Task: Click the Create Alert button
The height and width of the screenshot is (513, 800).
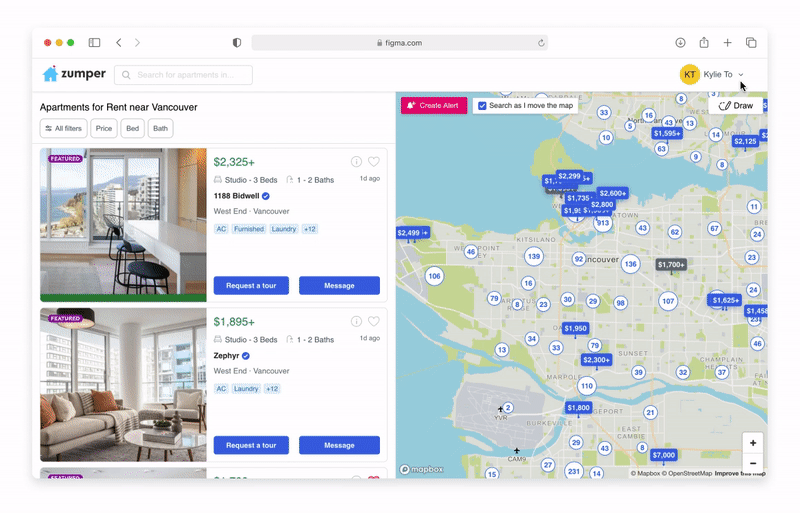Action: [x=434, y=106]
